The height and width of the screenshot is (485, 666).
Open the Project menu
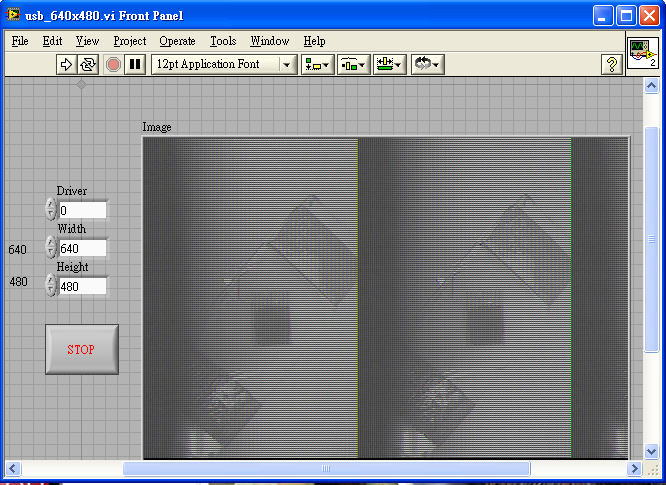130,41
